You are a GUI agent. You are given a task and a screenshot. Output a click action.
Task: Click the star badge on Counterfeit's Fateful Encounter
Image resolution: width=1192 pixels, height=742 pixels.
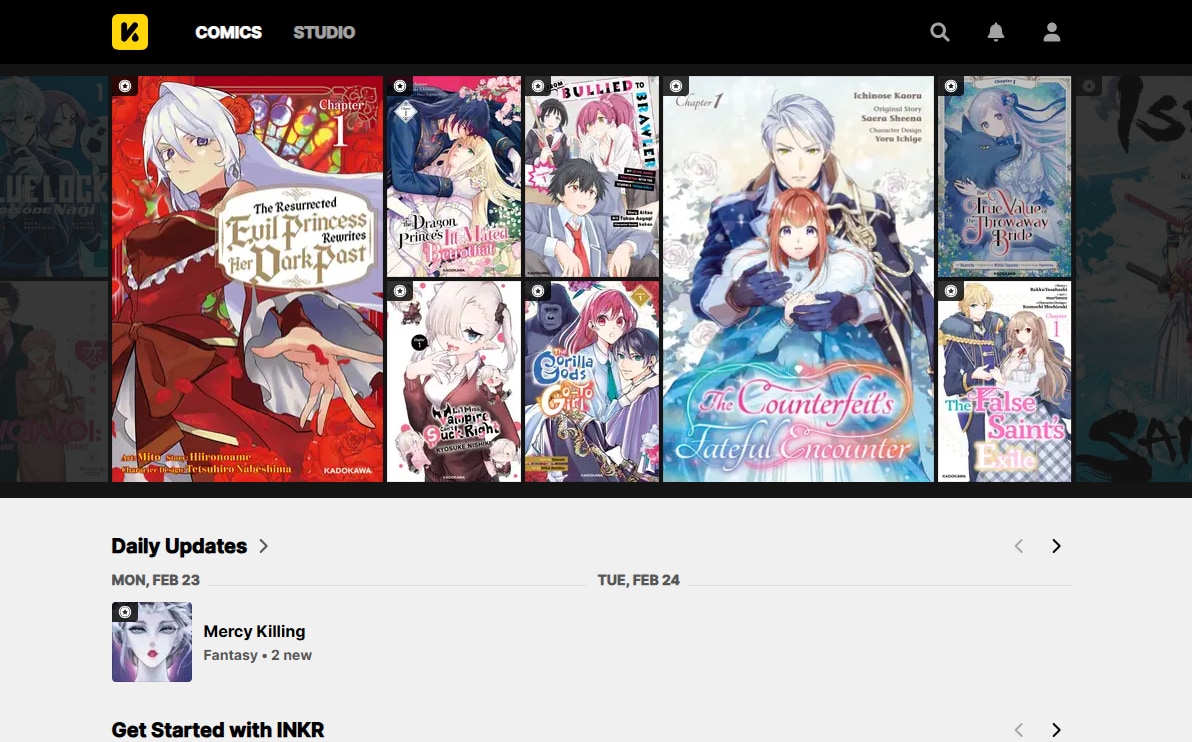[678, 86]
